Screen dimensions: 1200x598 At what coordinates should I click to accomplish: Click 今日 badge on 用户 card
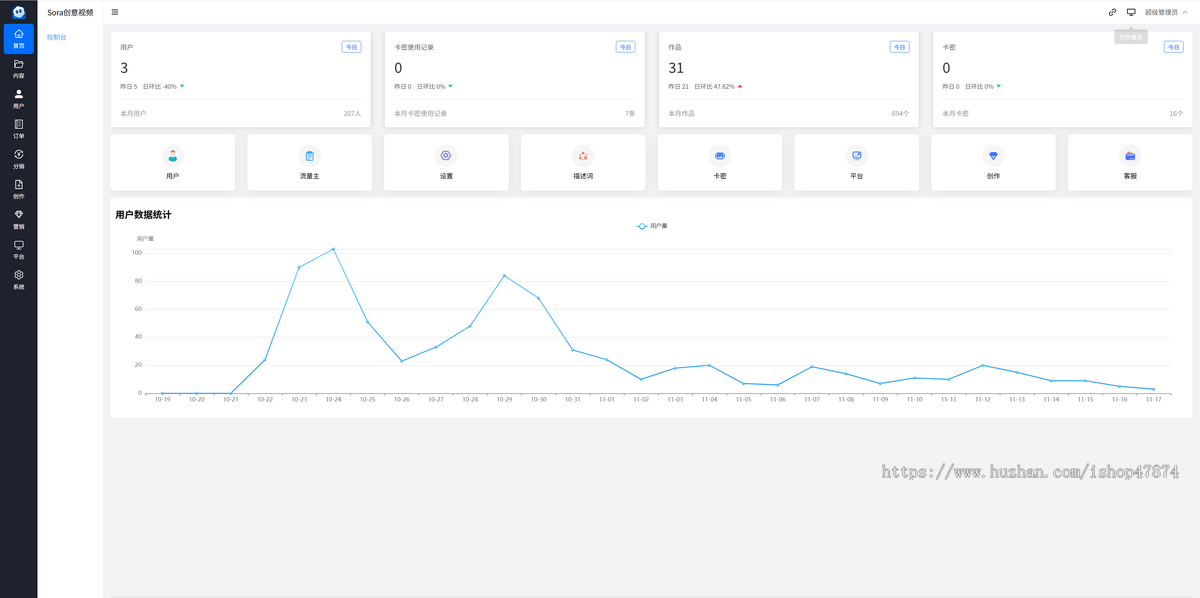pos(351,47)
